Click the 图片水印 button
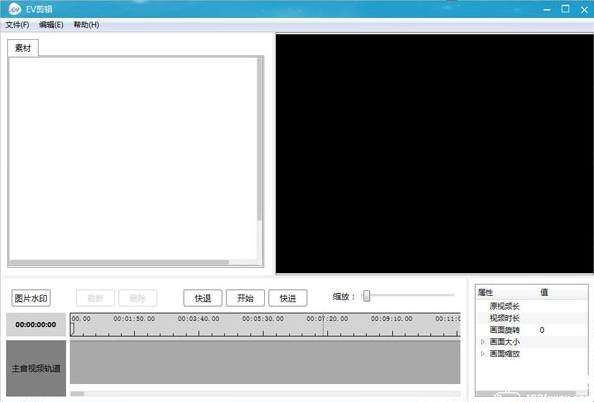Screen dimensions: 594x402 pos(31,298)
